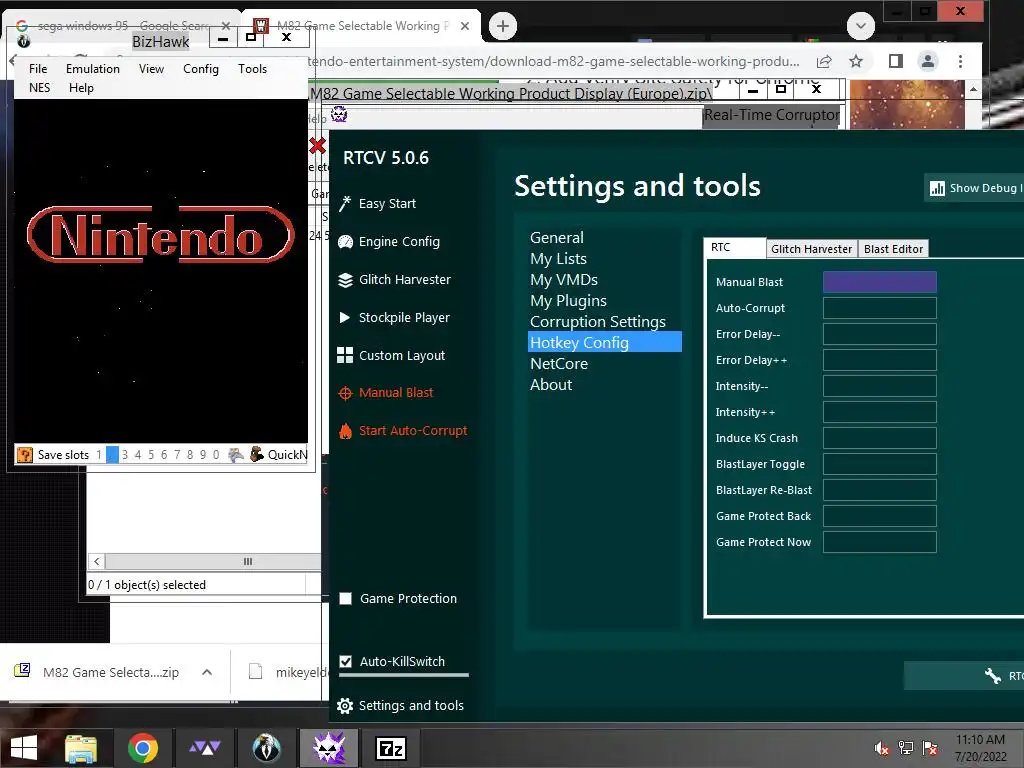
Task: Click the Start Auto-Corrupt flame icon
Action: [x=345, y=431]
